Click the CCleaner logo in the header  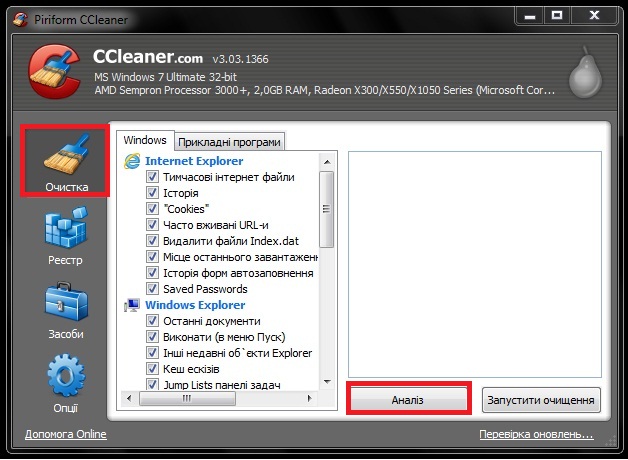(54, 71)
